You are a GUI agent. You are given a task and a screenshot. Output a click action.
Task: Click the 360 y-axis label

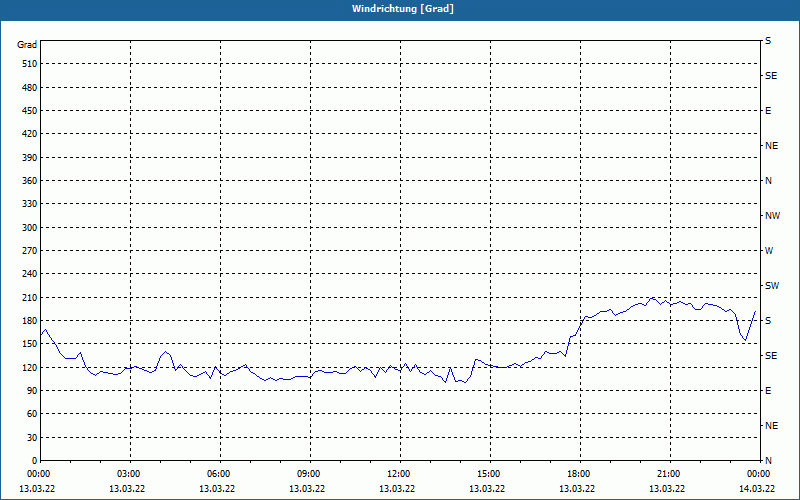[30, 181]
